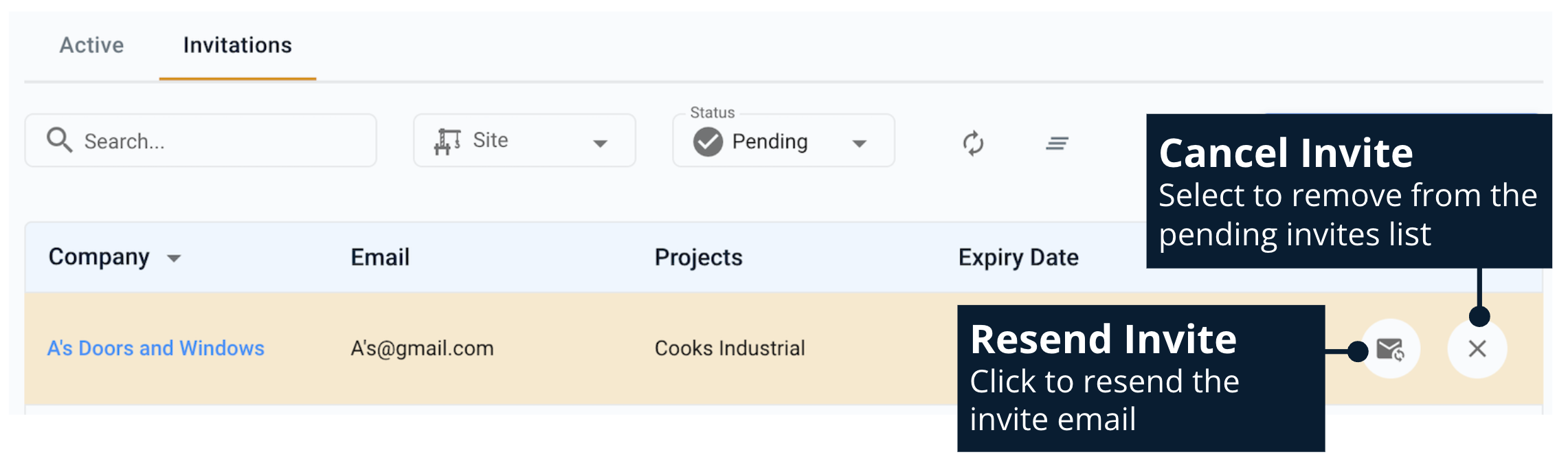Click the resend invite envelope icon
This screenshot has height=459, width=1568.
1390,349
